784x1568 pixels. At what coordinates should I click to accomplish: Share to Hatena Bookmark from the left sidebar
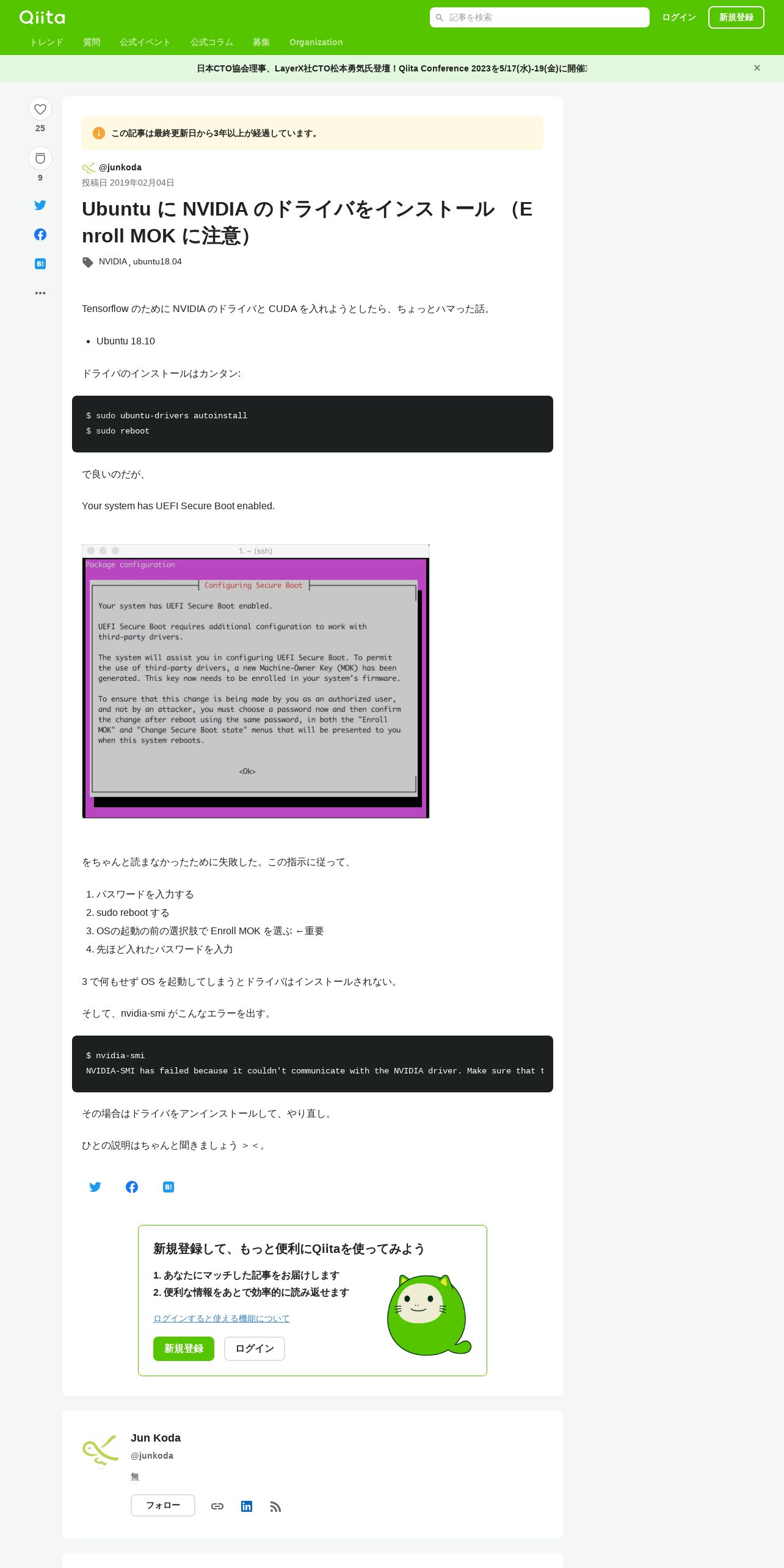click(x=40, y=264)
